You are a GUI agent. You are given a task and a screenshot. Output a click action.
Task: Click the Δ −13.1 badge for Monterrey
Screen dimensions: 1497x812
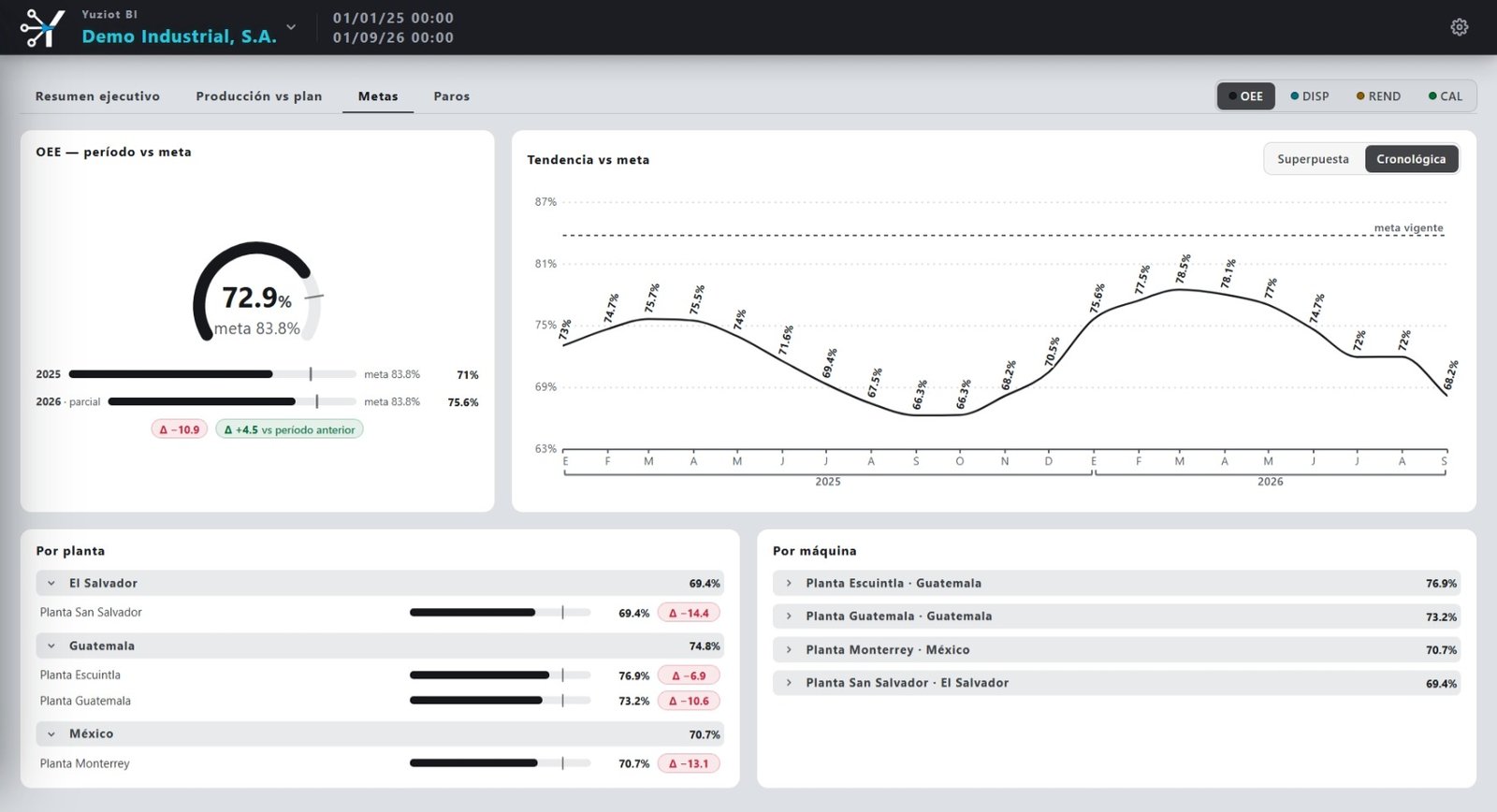[x=689, y=763]
